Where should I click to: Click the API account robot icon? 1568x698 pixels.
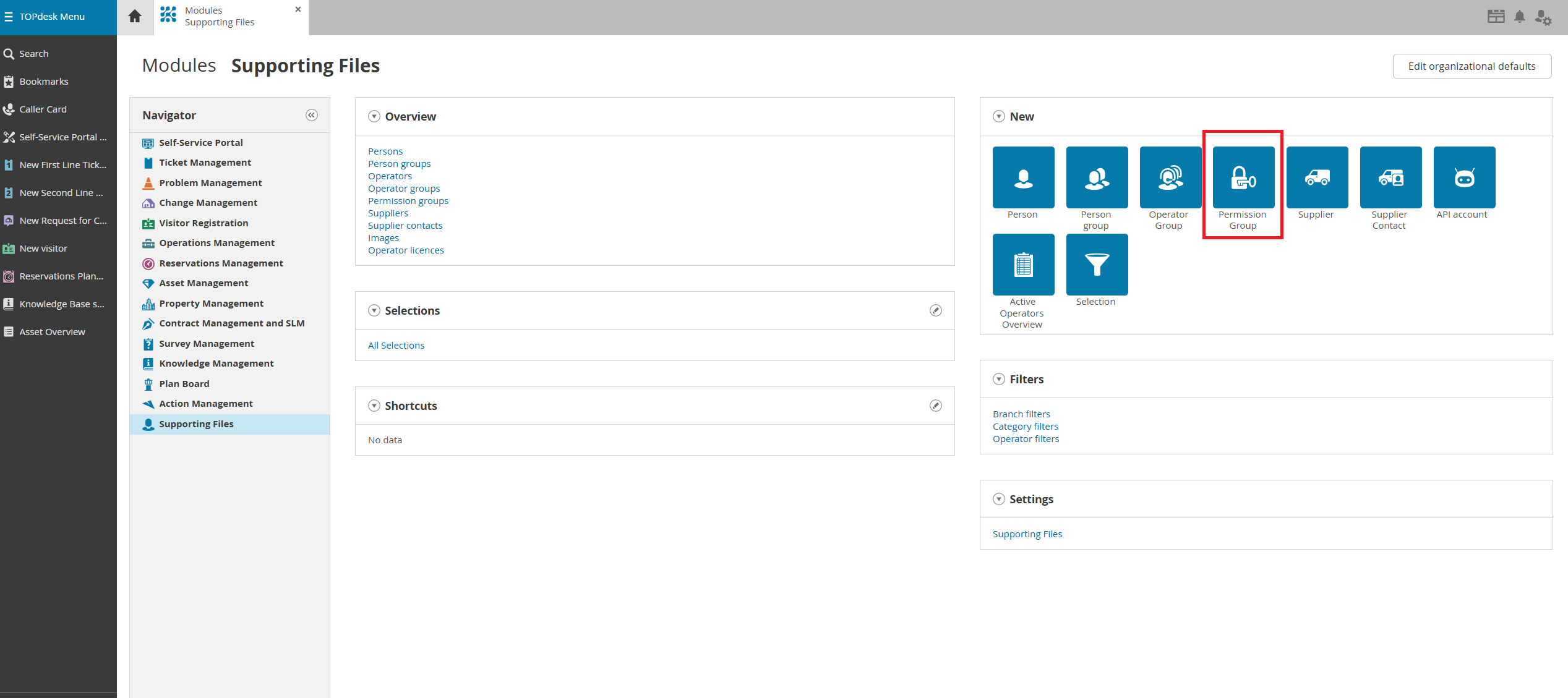point(1464,177)
